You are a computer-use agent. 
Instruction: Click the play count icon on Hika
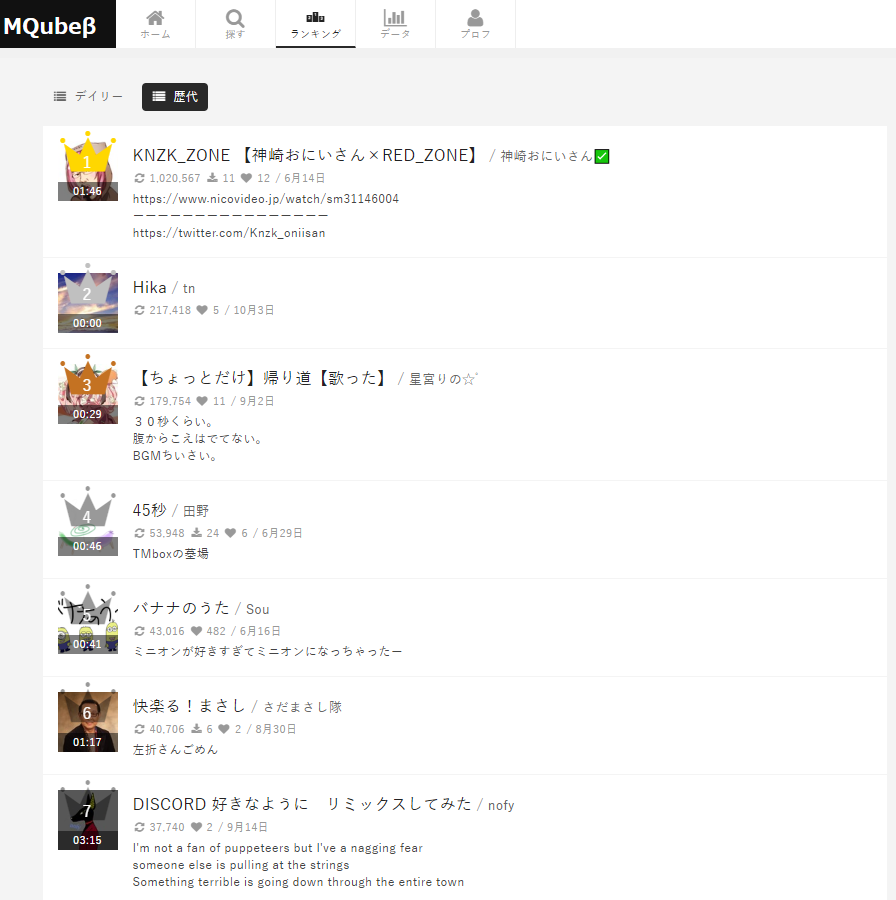(139, 310)
